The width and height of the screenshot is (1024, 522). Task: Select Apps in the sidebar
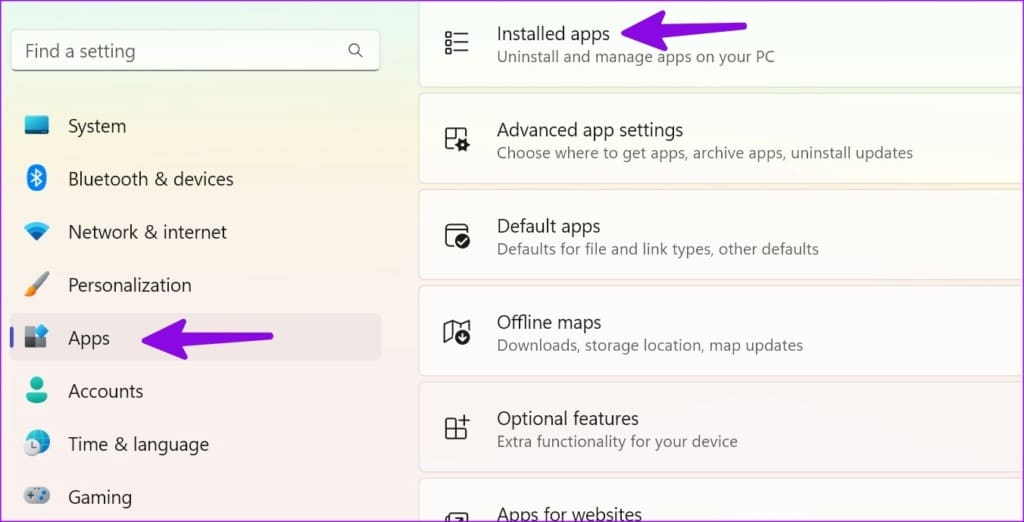point(195,337)
